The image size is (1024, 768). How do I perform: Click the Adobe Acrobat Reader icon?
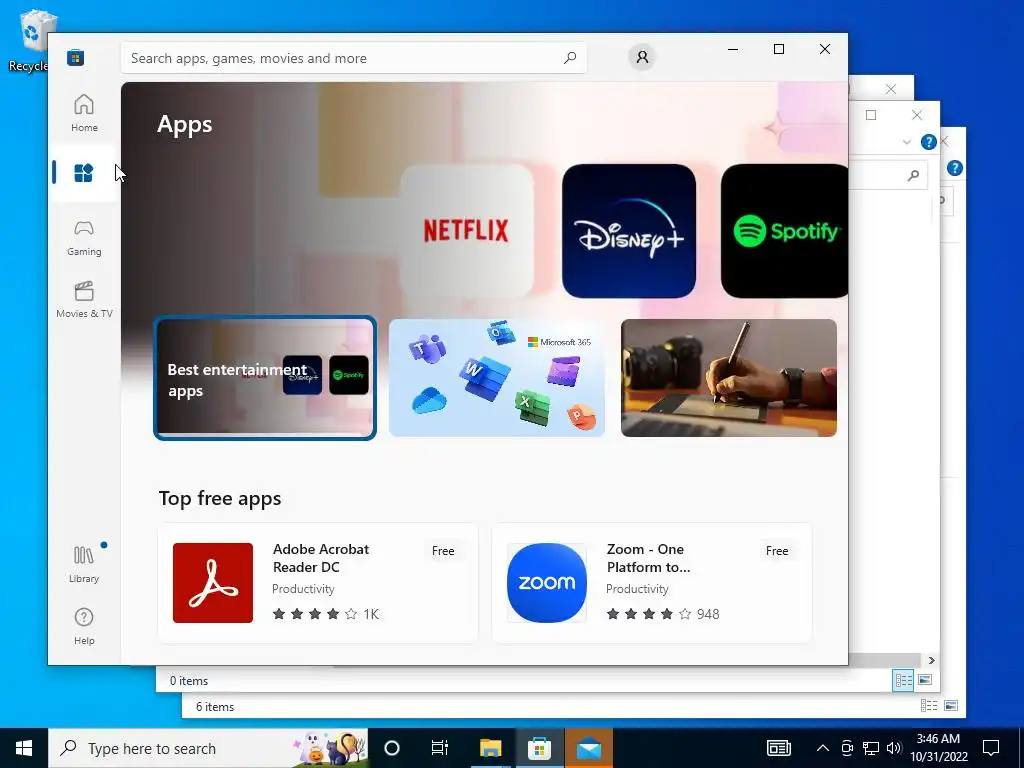[213, 583]
